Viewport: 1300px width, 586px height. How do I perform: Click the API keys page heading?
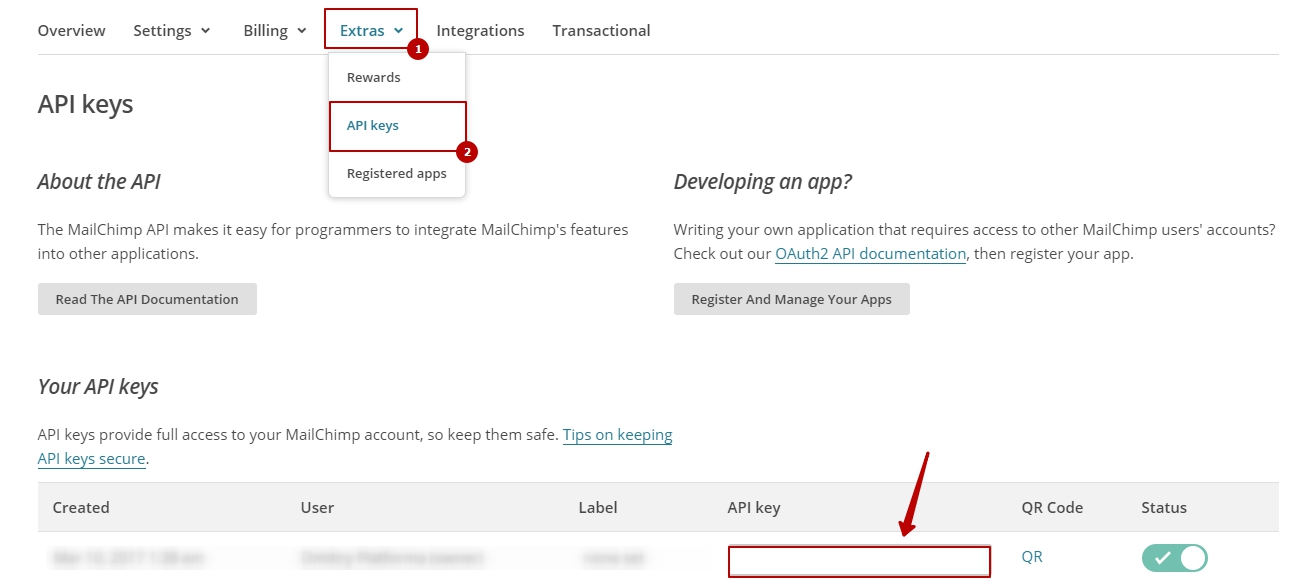point(85,104)
